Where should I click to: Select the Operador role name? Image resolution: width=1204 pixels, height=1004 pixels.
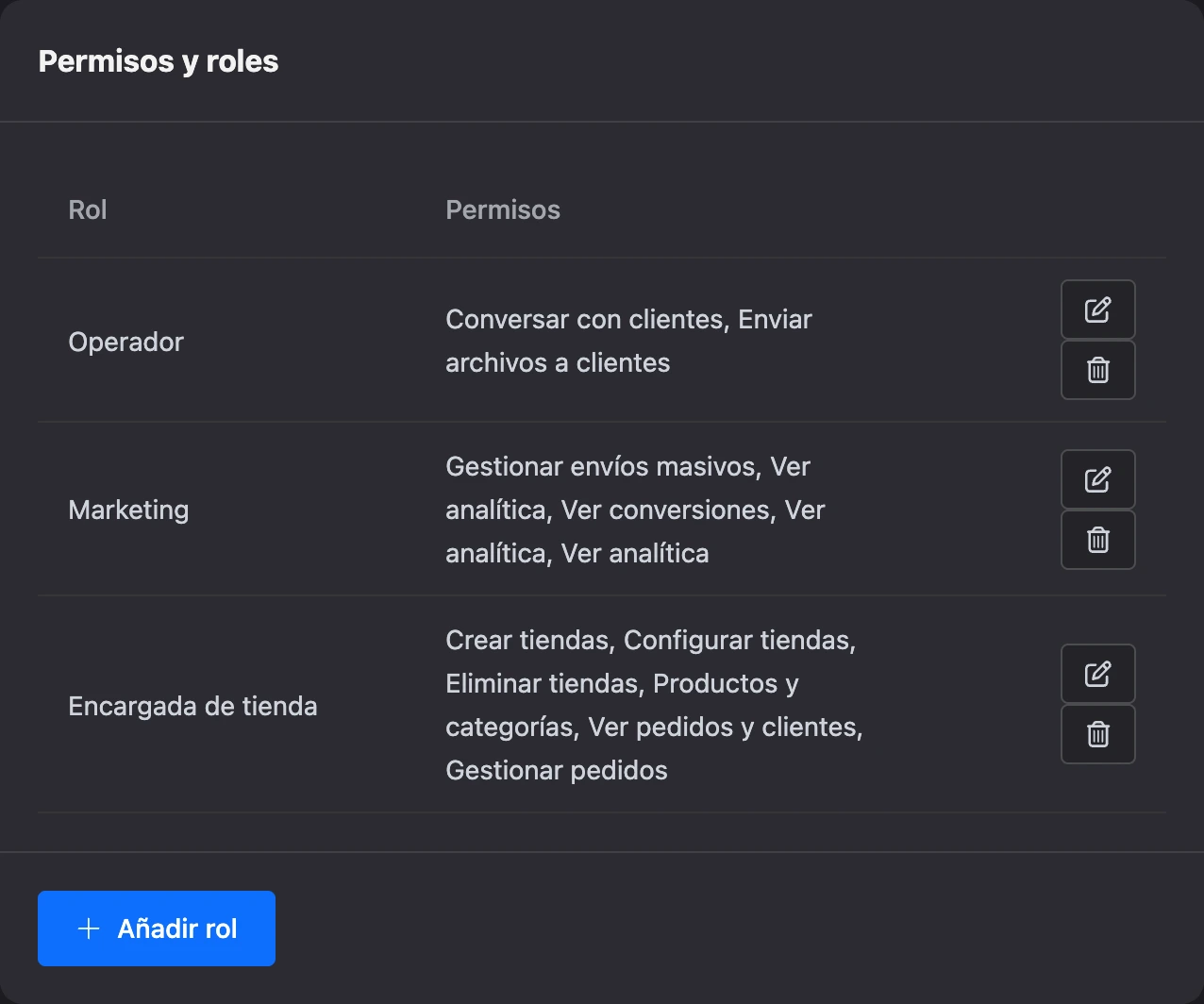click(x=126, y=342)
